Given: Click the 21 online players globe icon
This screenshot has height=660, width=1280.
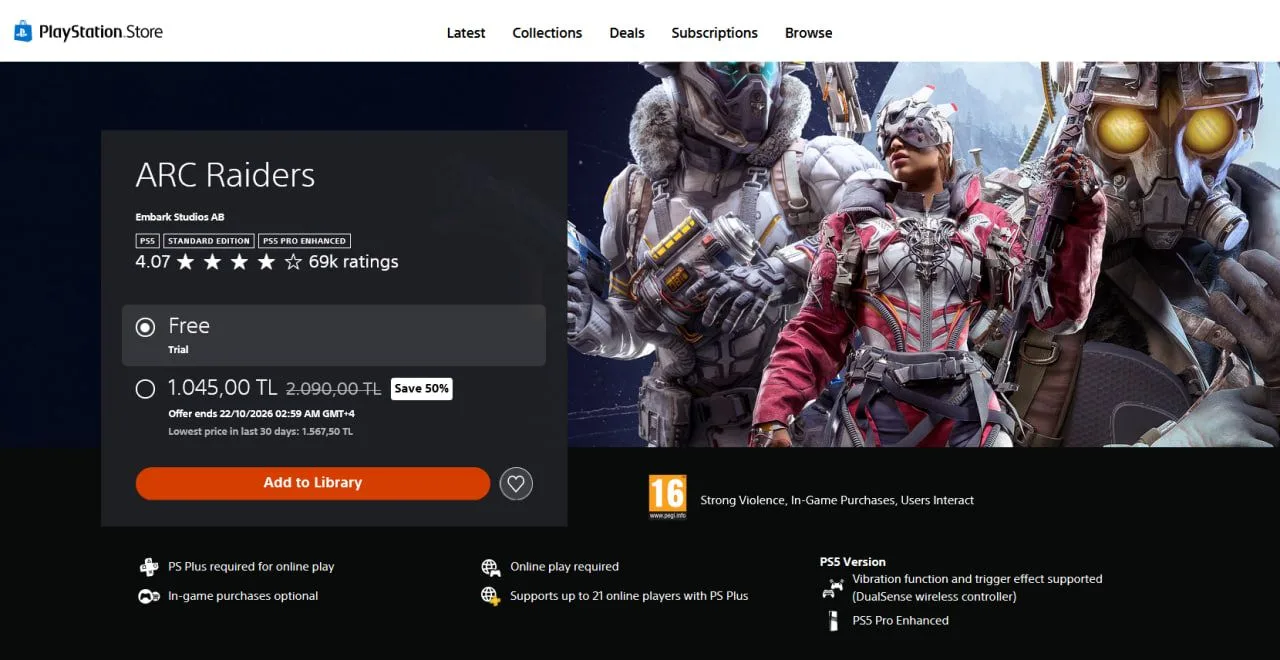Looking at the screenshot, I should pyautogui.click(x=490, y=596).
